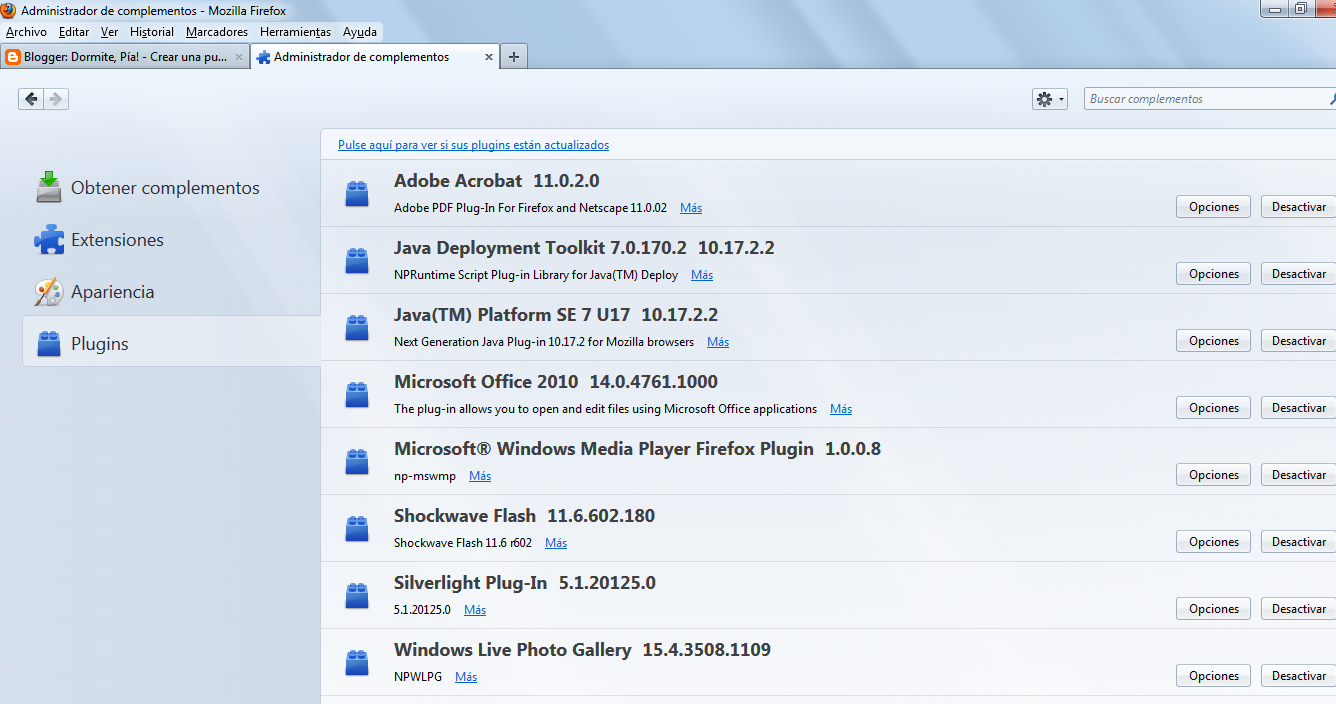Click the Obtener complementos download icon
The width and height of the screenshot is (1336, 704).
click(49, 187)
